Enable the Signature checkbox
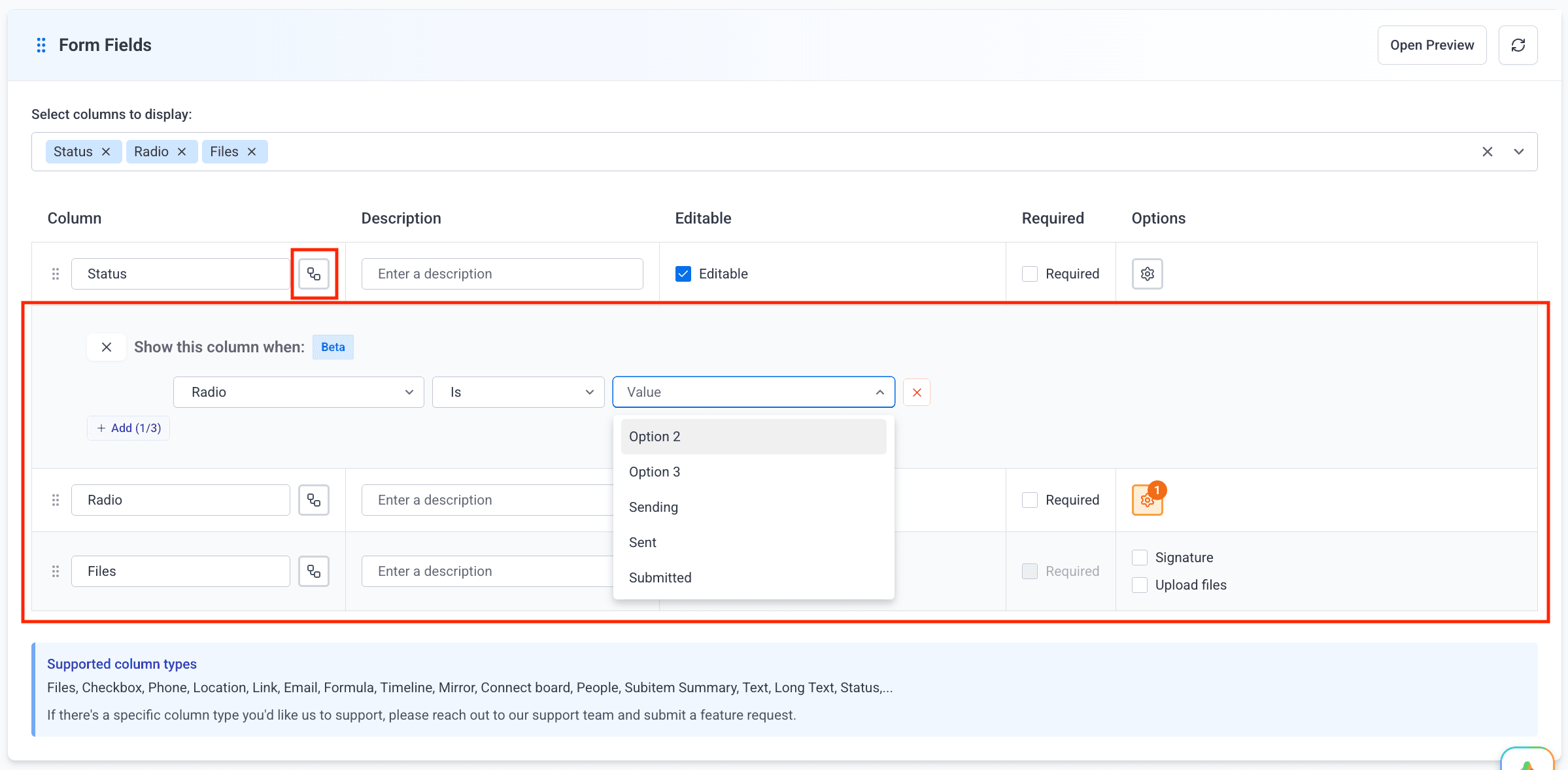 1140,558
